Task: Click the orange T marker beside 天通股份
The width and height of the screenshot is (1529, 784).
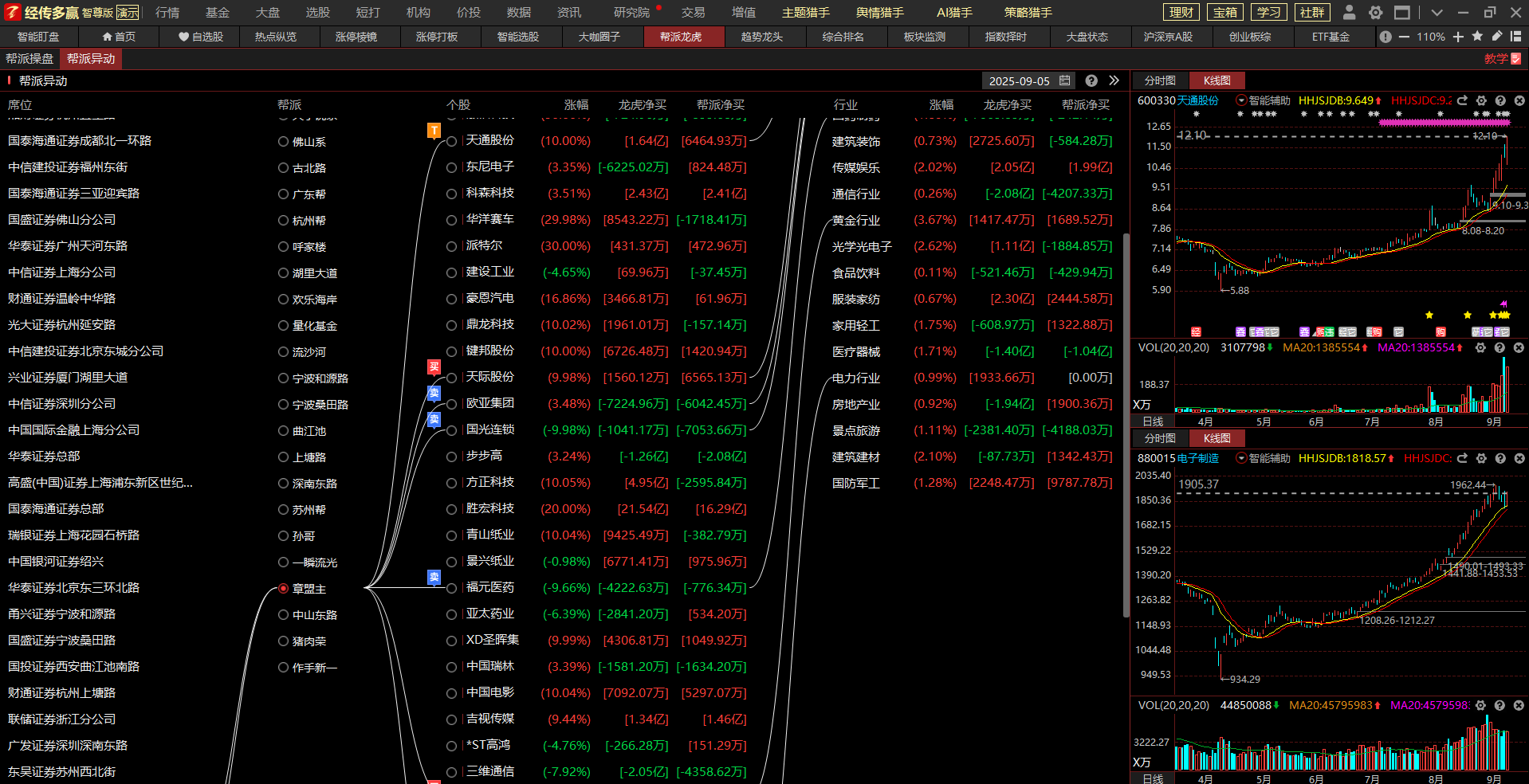Action: [434, 131]
